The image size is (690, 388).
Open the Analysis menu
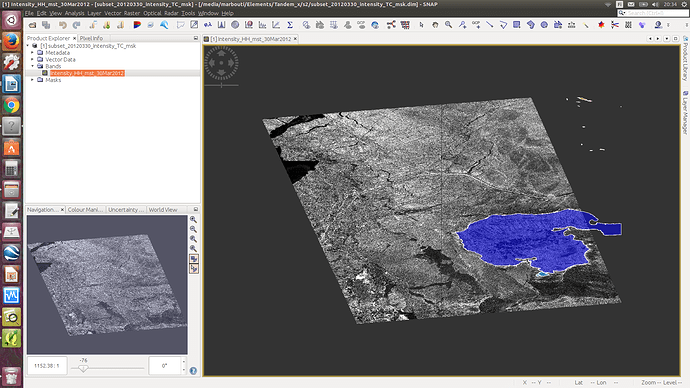point(74,13)
